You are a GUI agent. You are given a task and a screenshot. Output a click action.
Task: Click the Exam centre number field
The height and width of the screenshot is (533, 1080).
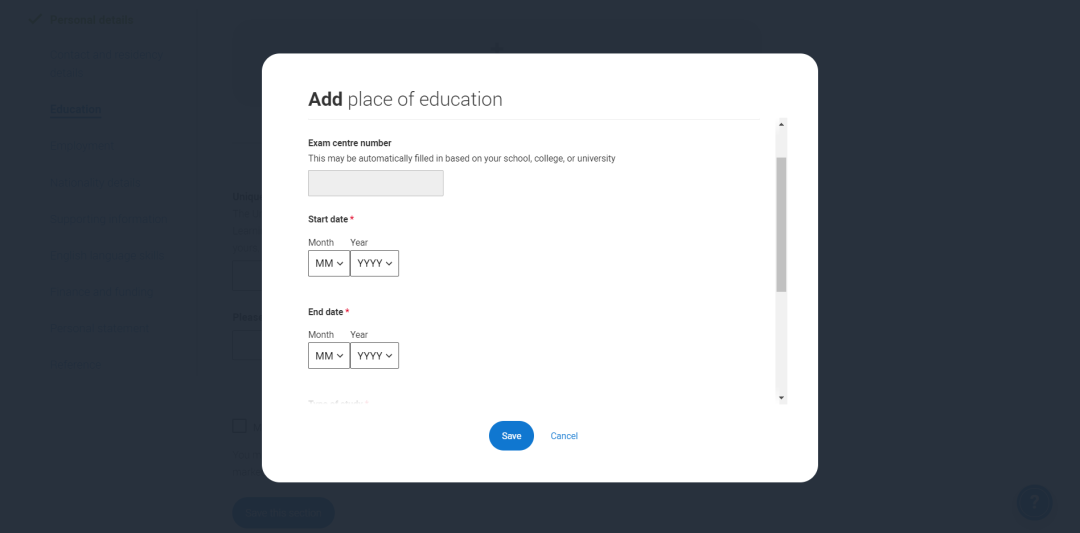(x=375, y=183)
